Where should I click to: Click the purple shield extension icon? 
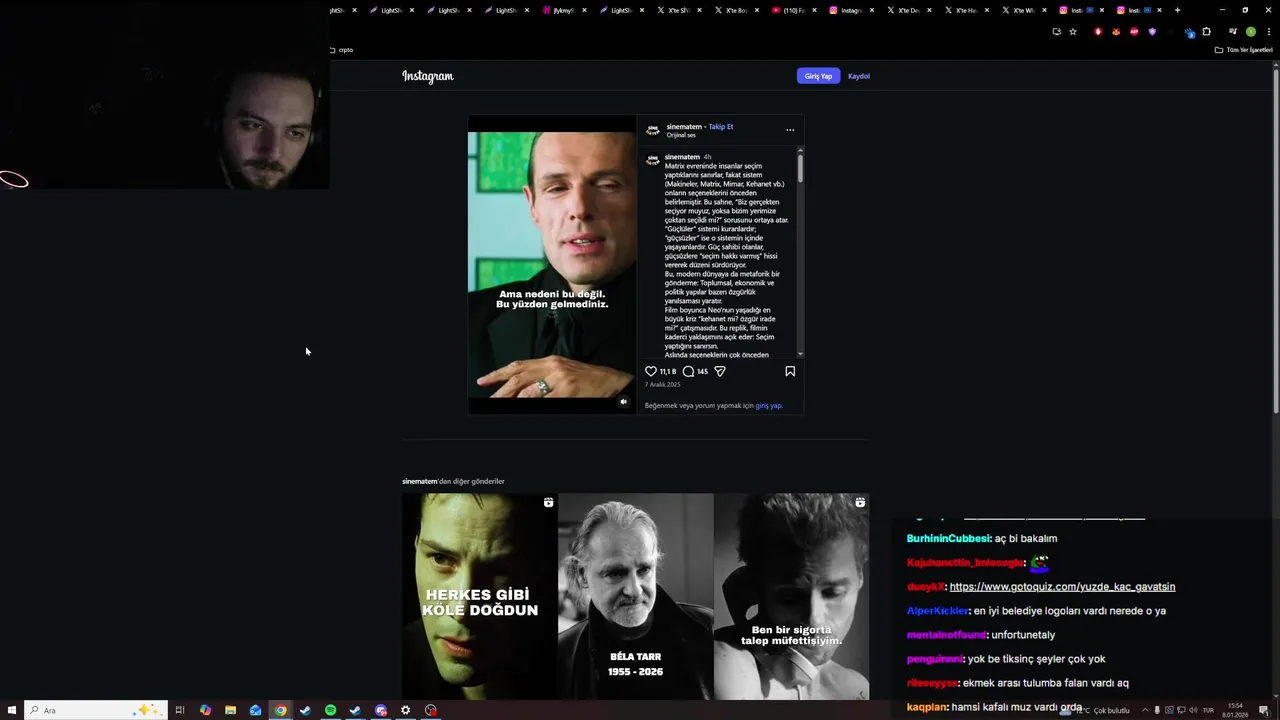[1152, 32]
